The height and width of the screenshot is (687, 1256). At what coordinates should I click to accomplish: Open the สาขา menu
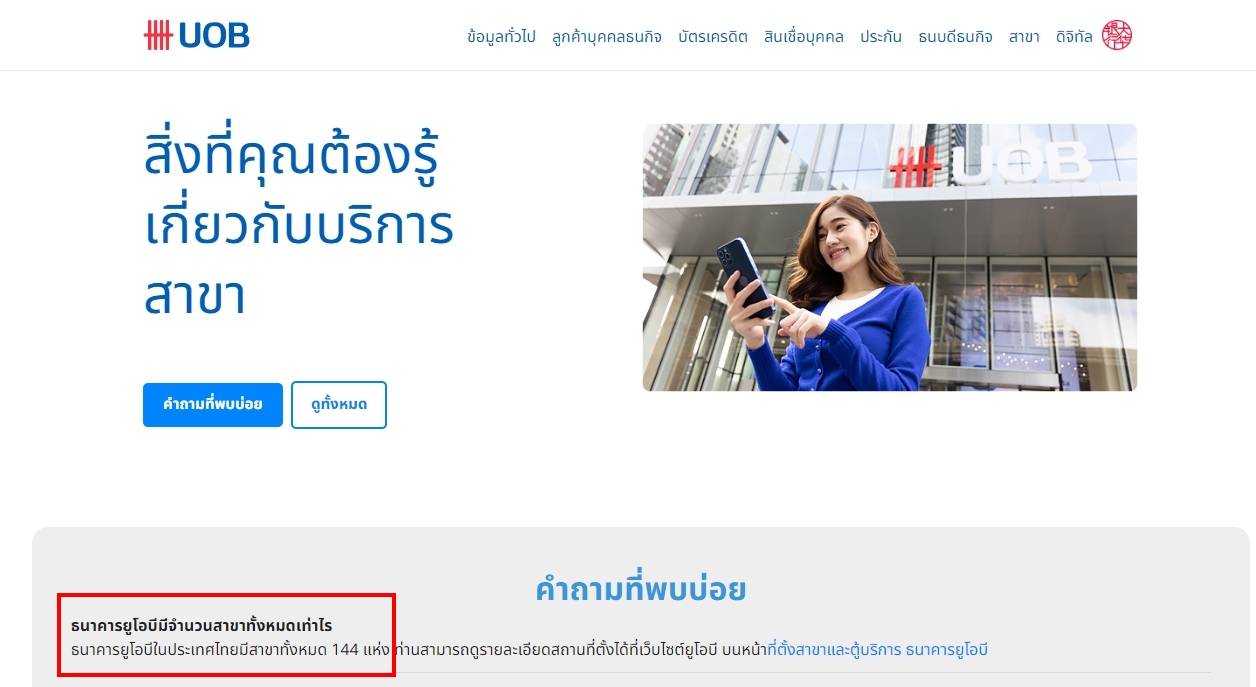(x=1024, y=37)
